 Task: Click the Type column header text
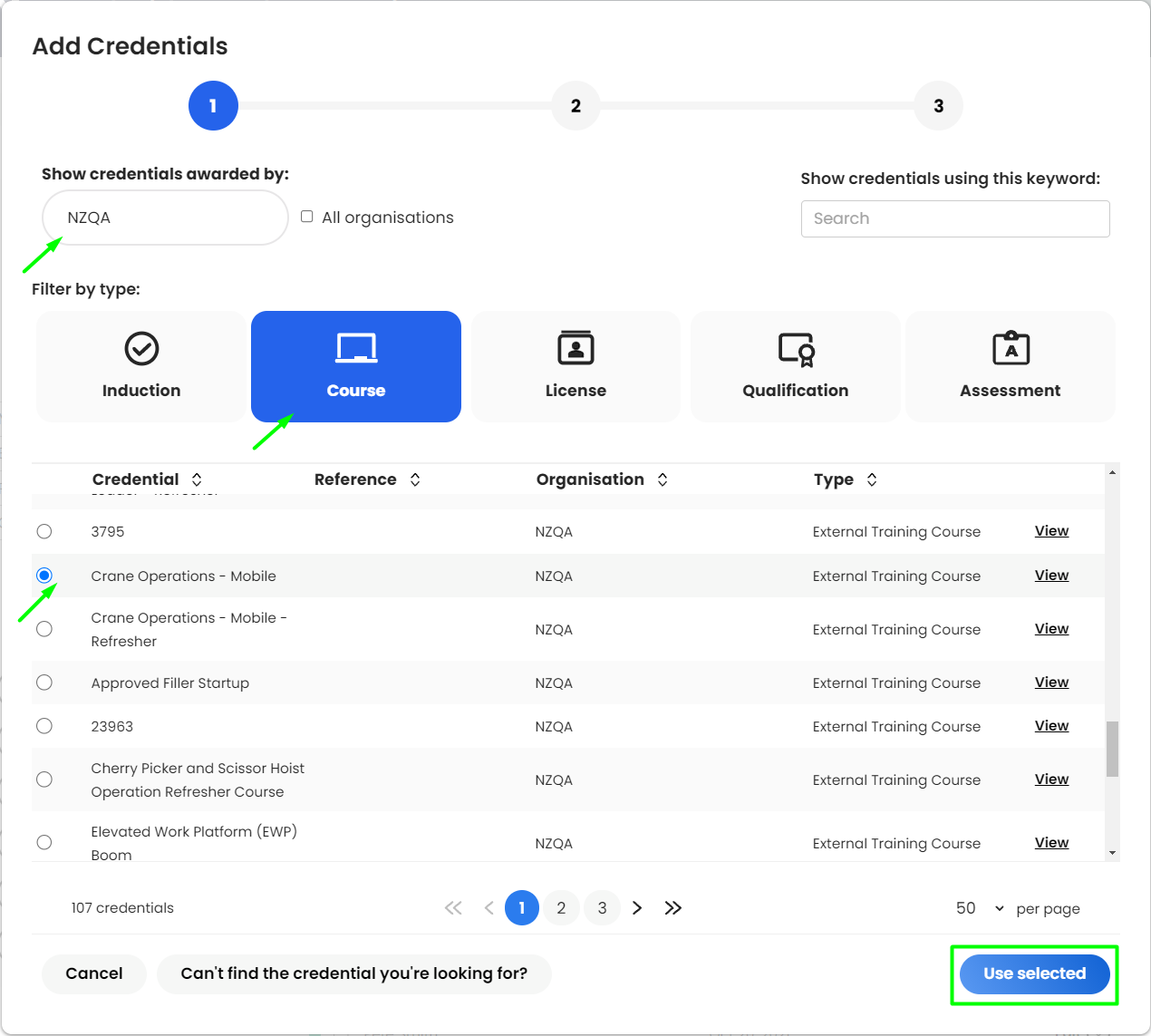coord(834,479)
